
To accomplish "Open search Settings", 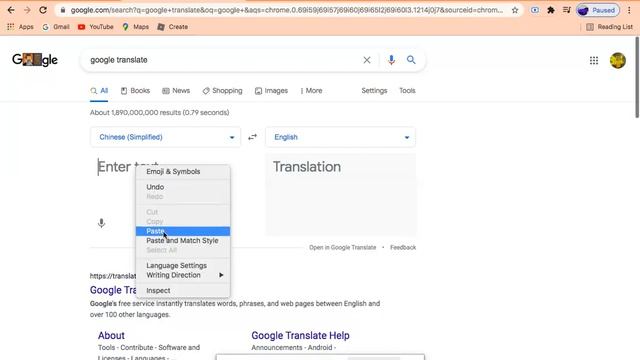I will (x=374, y=91).
